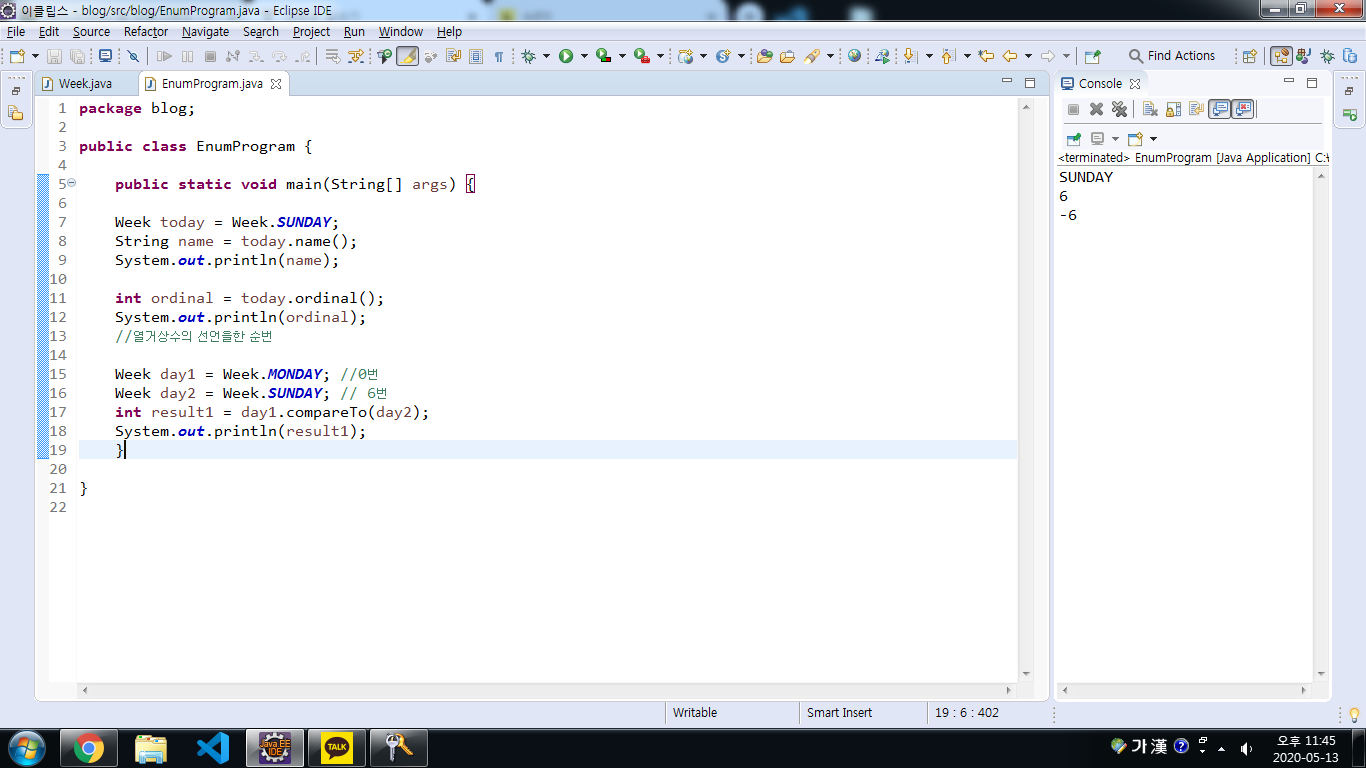Click the Search flashlight icon
This screenshot has height=768, width=1366.
(811, 56)
